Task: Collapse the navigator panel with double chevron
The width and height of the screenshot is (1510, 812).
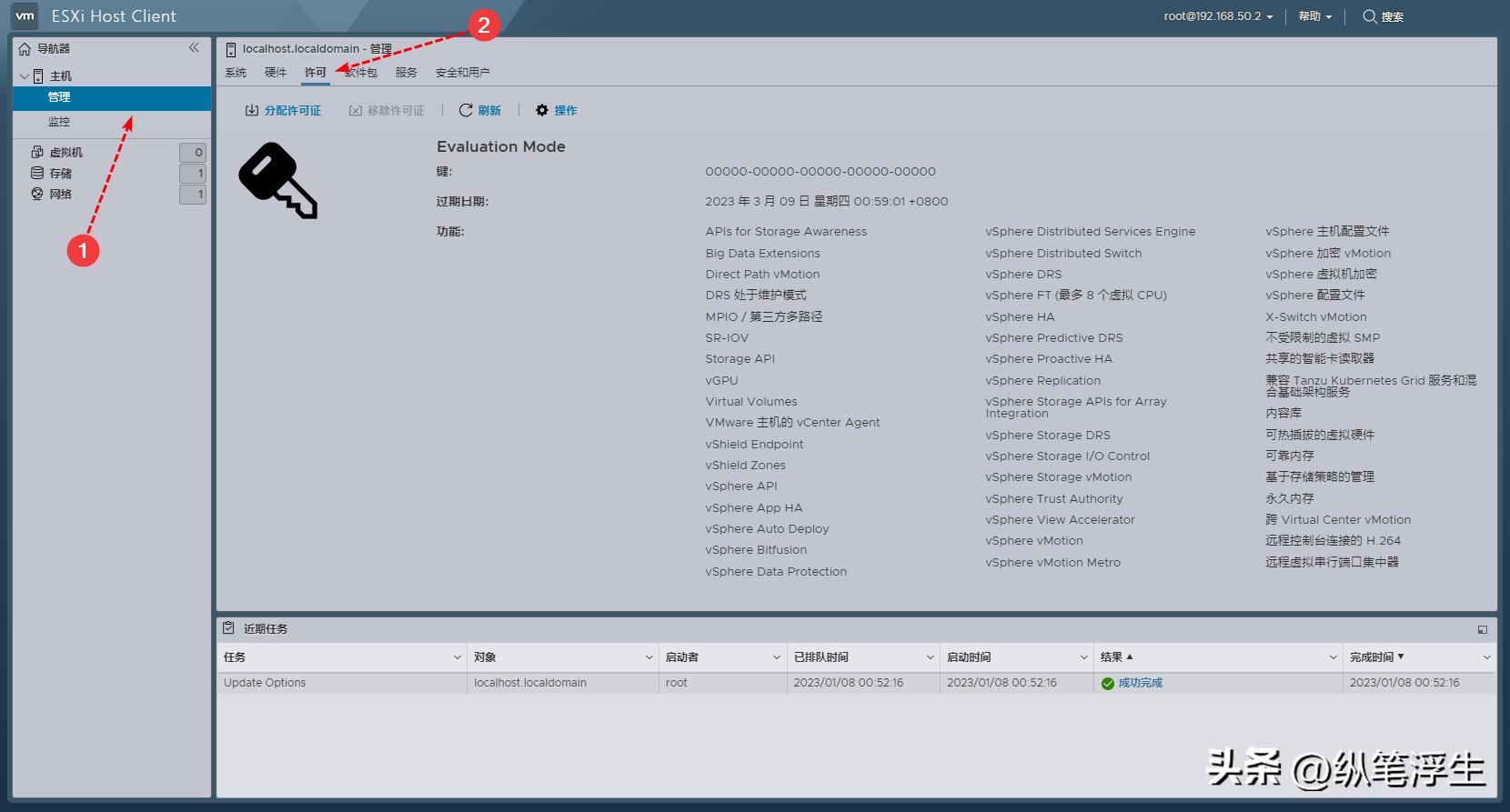Action: pyautogui.click(x=194, y=47)
